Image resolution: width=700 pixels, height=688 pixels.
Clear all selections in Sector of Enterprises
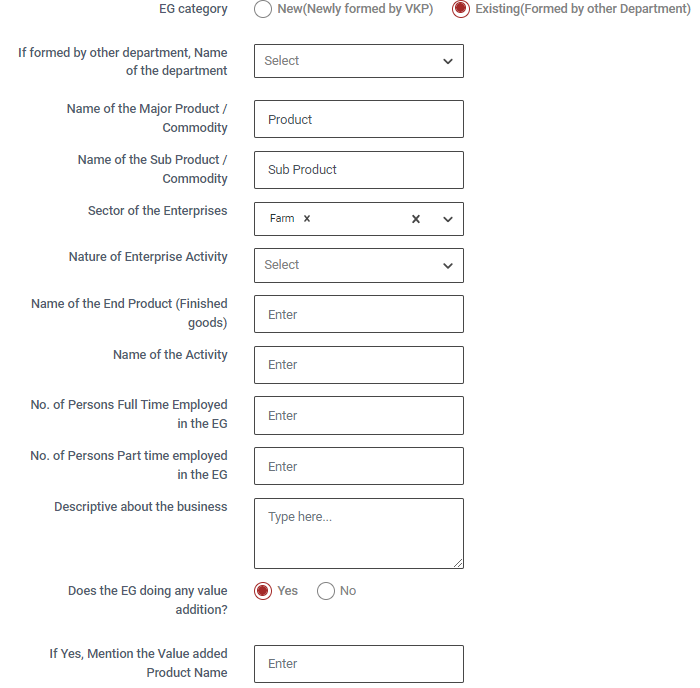point(416,219)
